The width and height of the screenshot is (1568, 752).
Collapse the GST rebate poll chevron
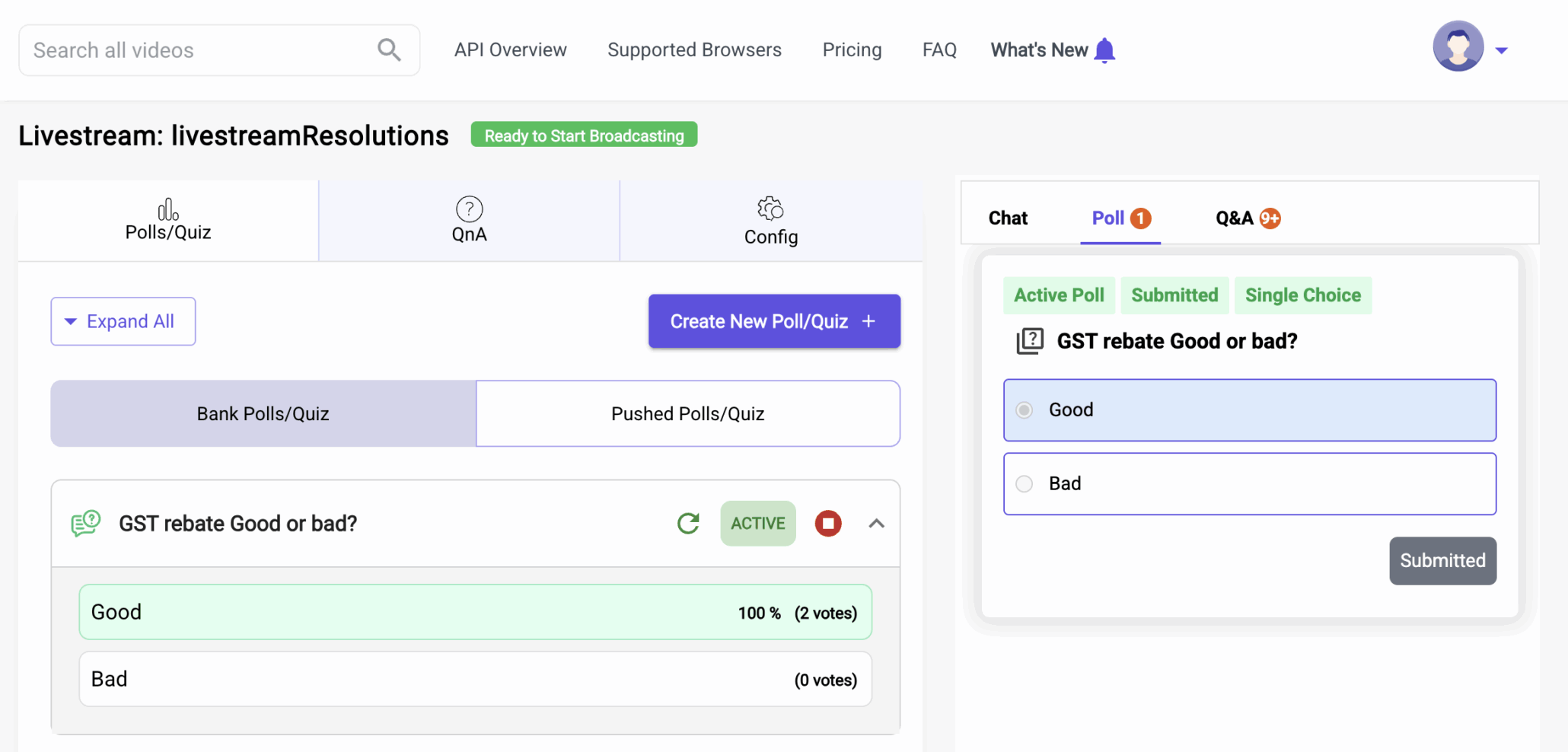877,524
